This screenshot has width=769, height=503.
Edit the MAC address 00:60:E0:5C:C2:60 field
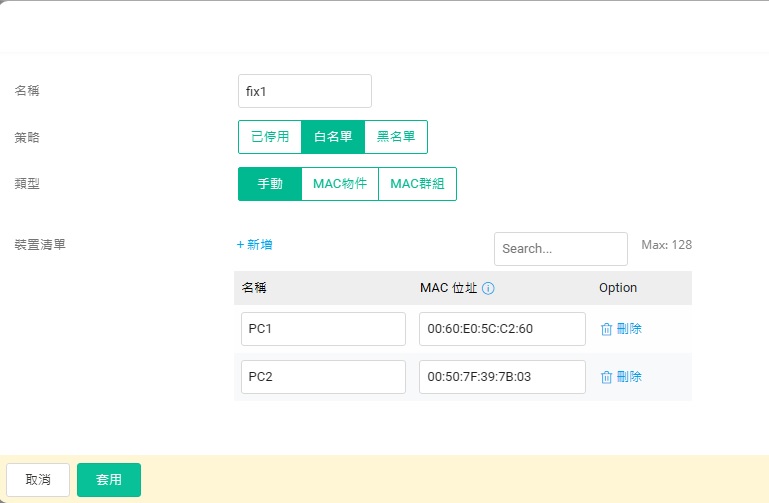pos(502,329)
